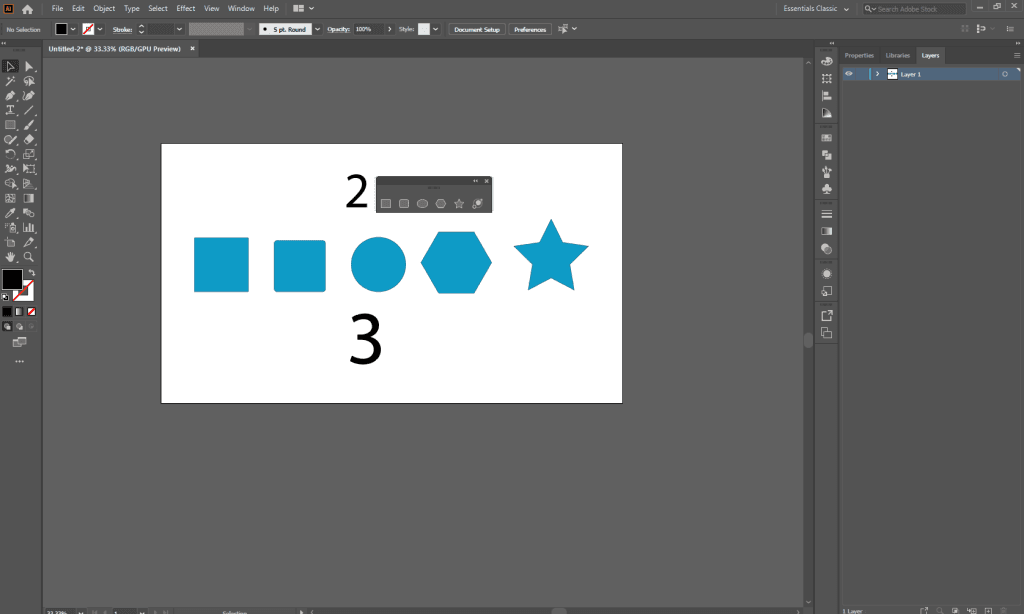
Task: Select the Column Graph tool
Action: (29, 227)
